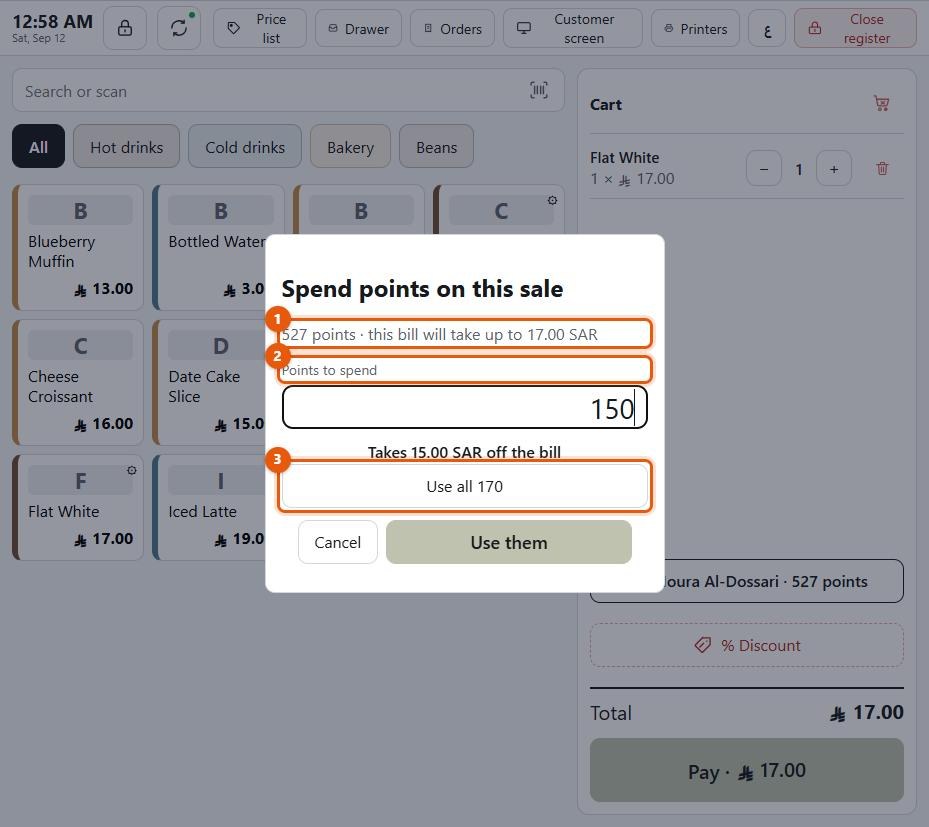Screen dimensions: 929x827
Task: Open the cash Drawer
Action: (358, 28)
